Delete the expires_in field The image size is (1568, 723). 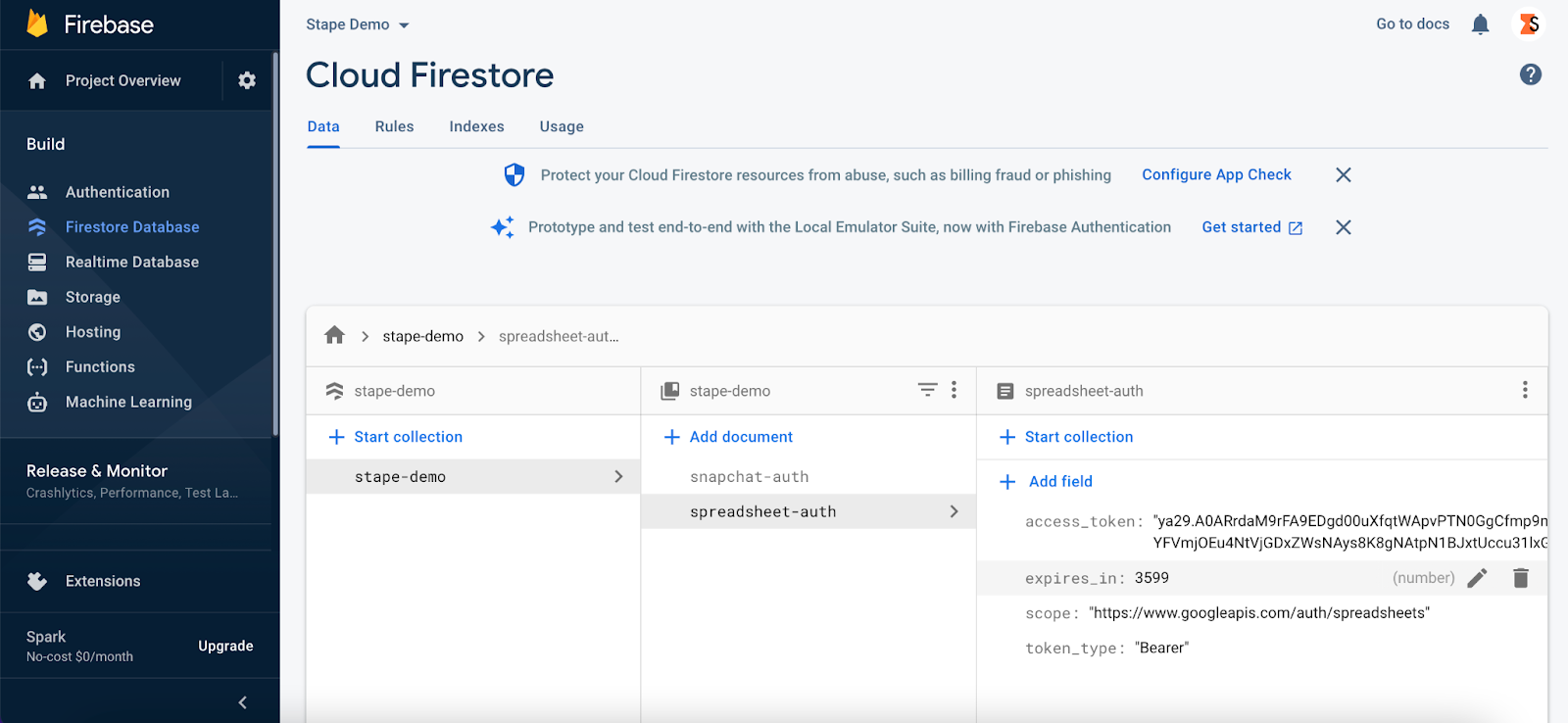(1520, 578)
